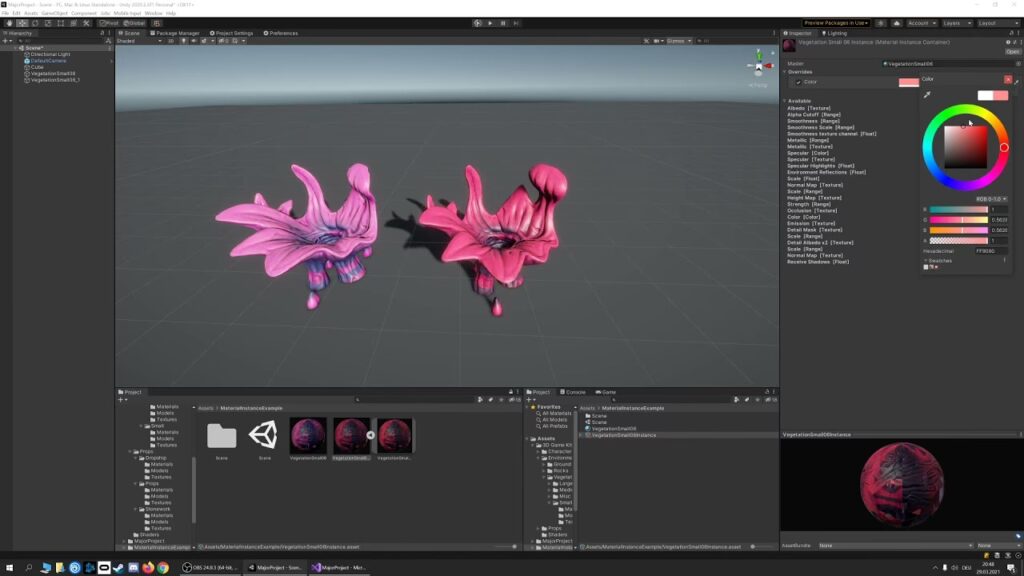Click the Unity Scene asset icon
Viewport: 1024px width, 576px height.
[264, 434]
